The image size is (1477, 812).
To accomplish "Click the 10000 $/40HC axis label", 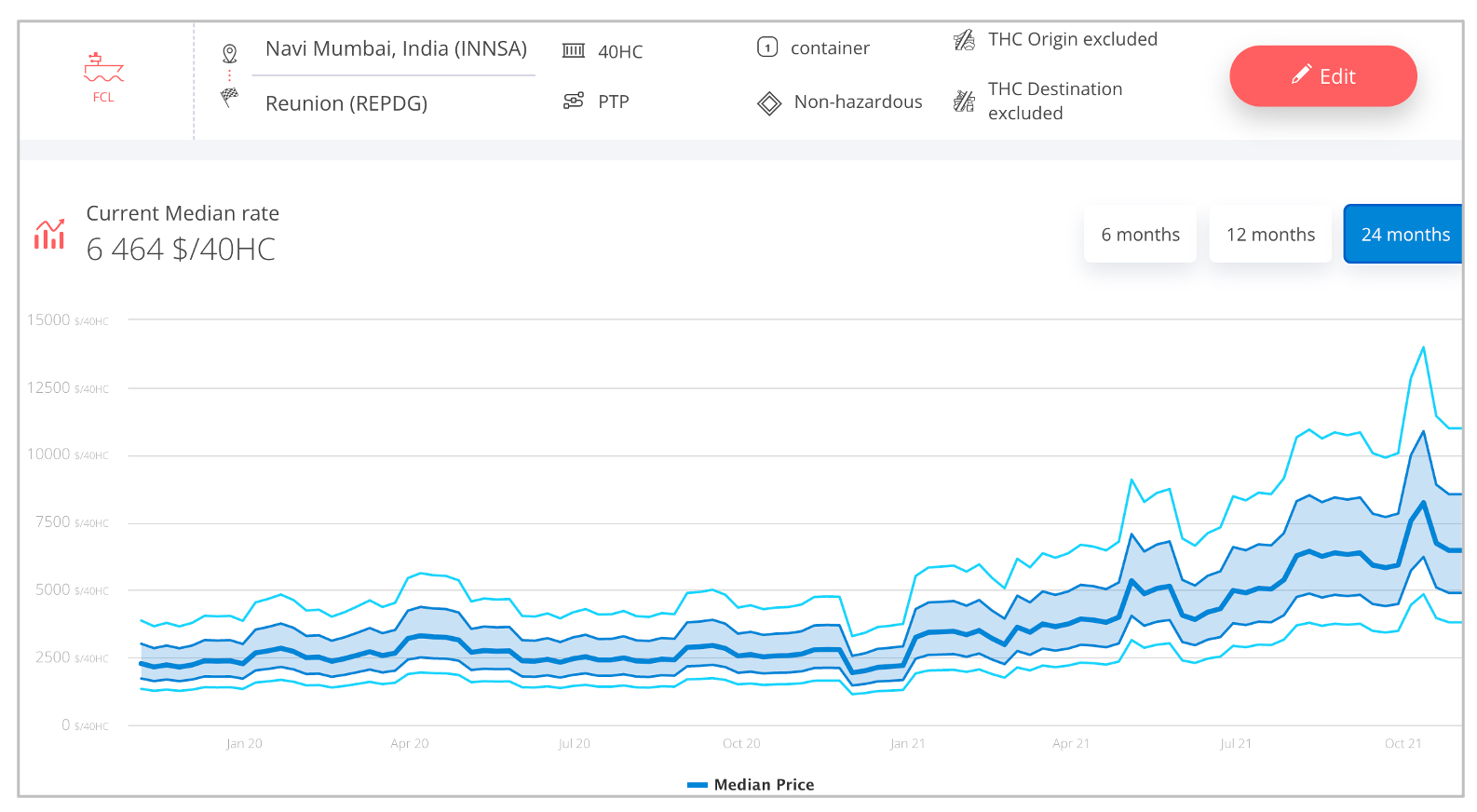I will point(67,454).
